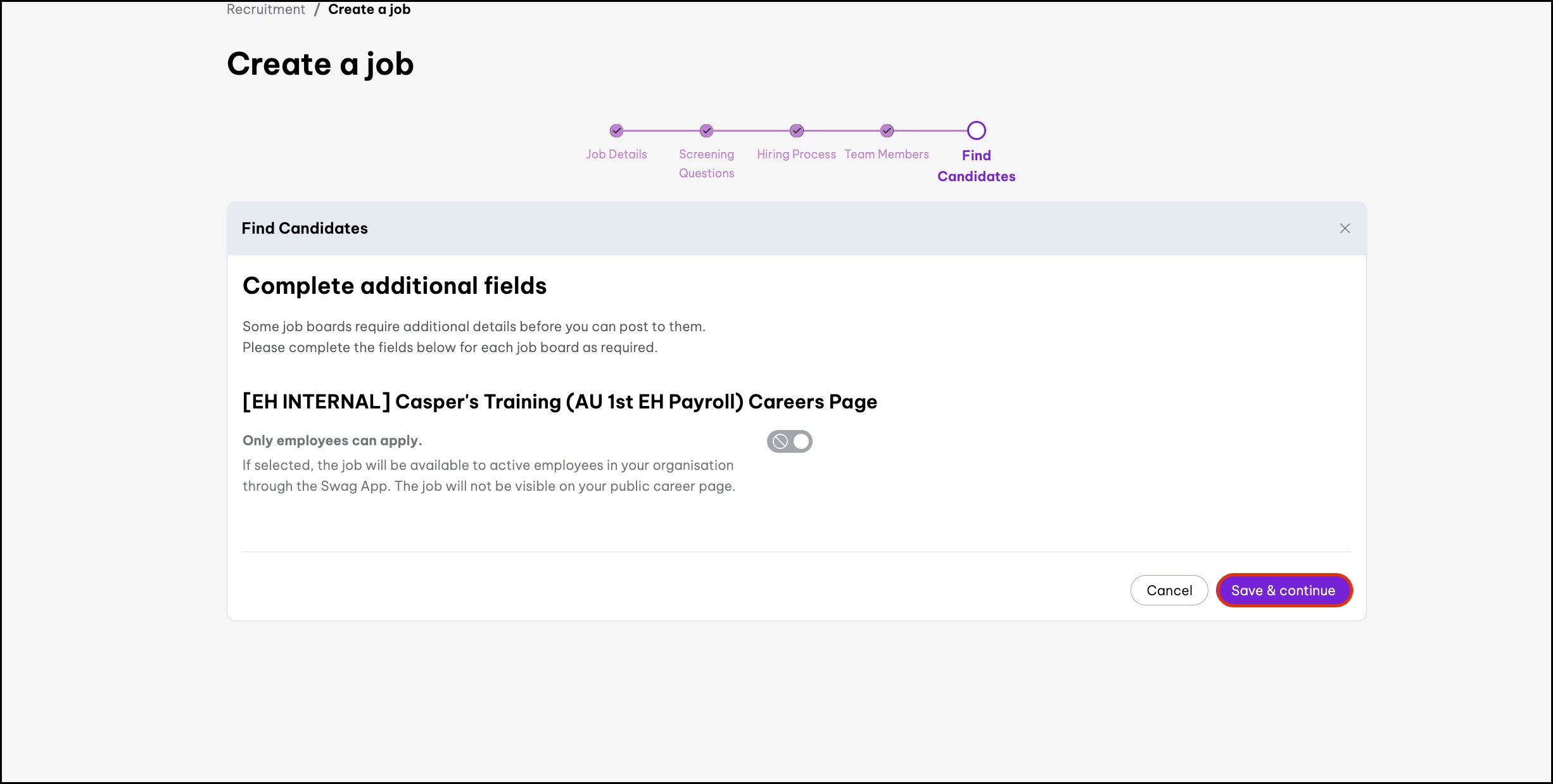Close the Find Candidates panel with X
Viewport: 1553px width, 784px height.
(x=1345, y=229)
